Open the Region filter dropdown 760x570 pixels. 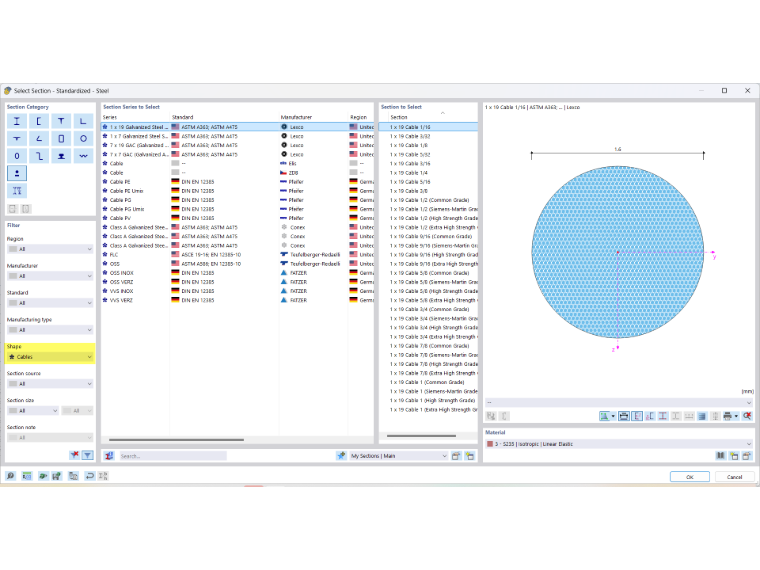coord(50,249)
